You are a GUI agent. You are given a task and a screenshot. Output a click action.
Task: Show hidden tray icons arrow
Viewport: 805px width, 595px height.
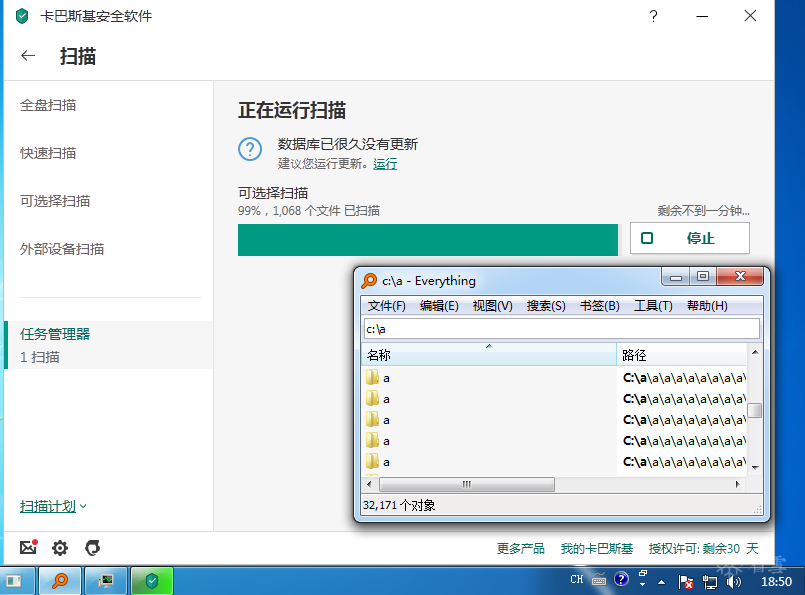coord(661,582)
